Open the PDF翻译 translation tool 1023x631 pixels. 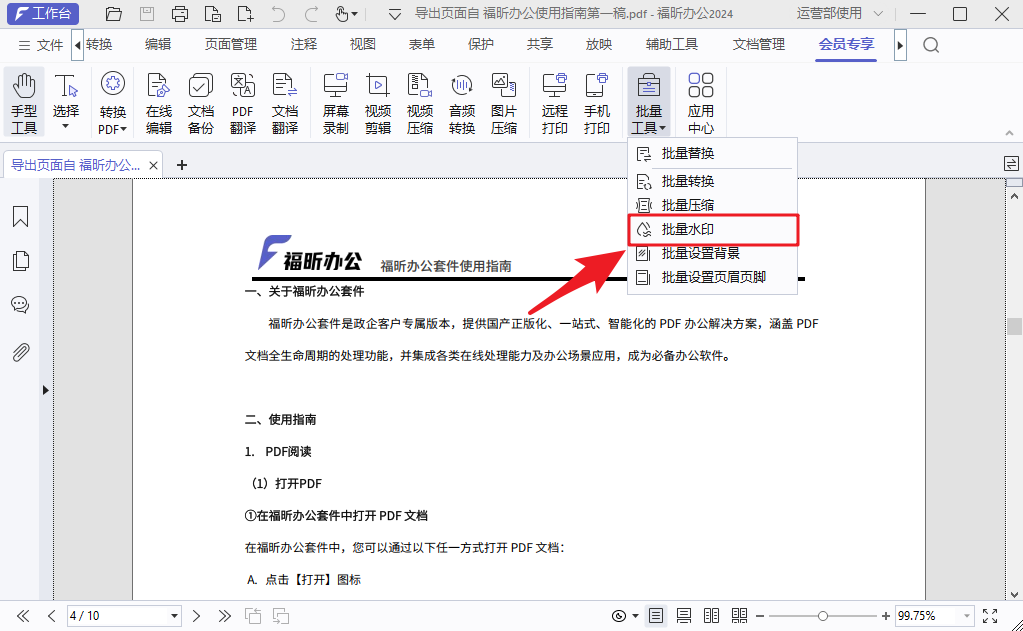pyautogui.click(x=242, y=100)
